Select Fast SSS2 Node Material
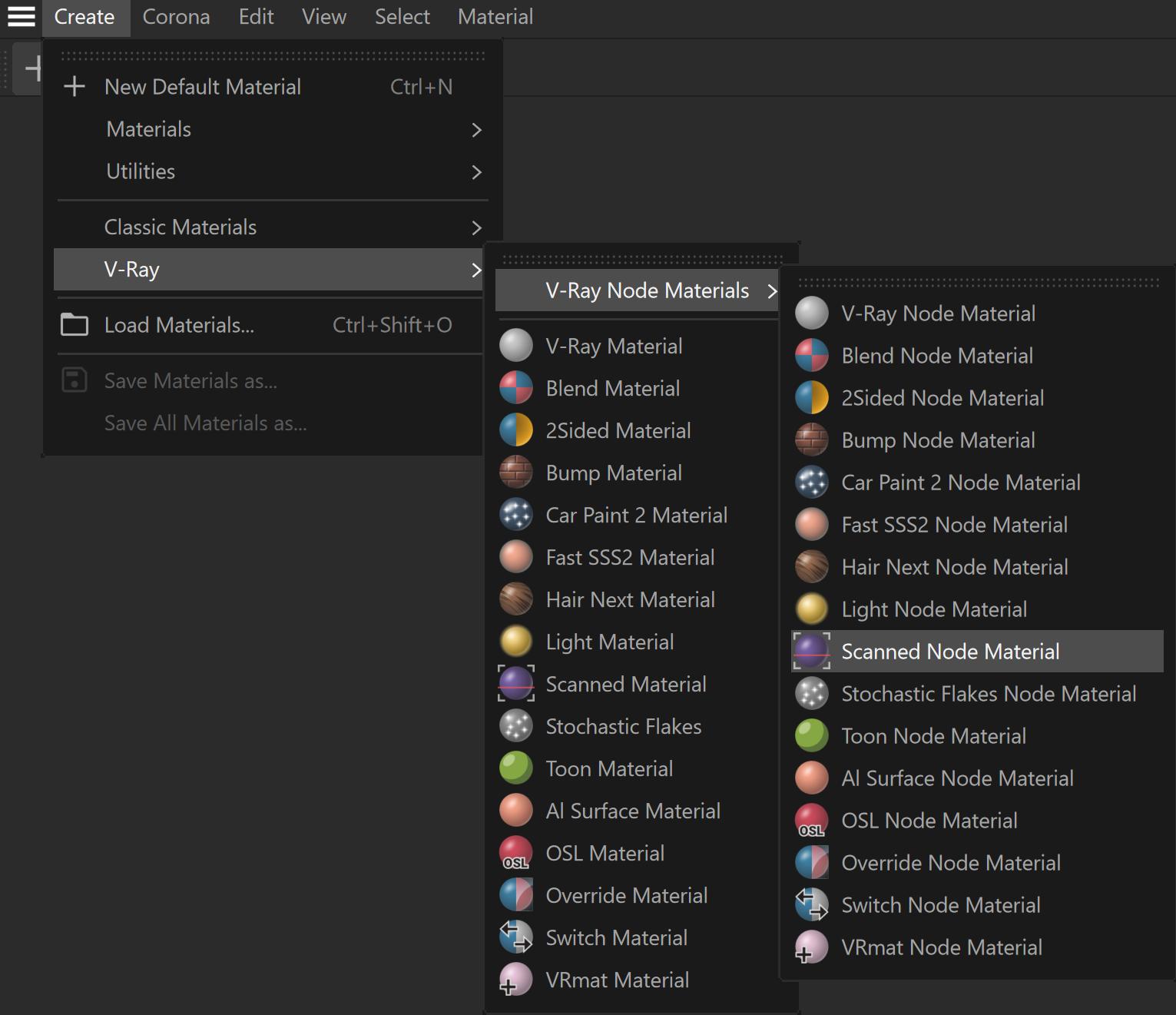 coord(977,525)
